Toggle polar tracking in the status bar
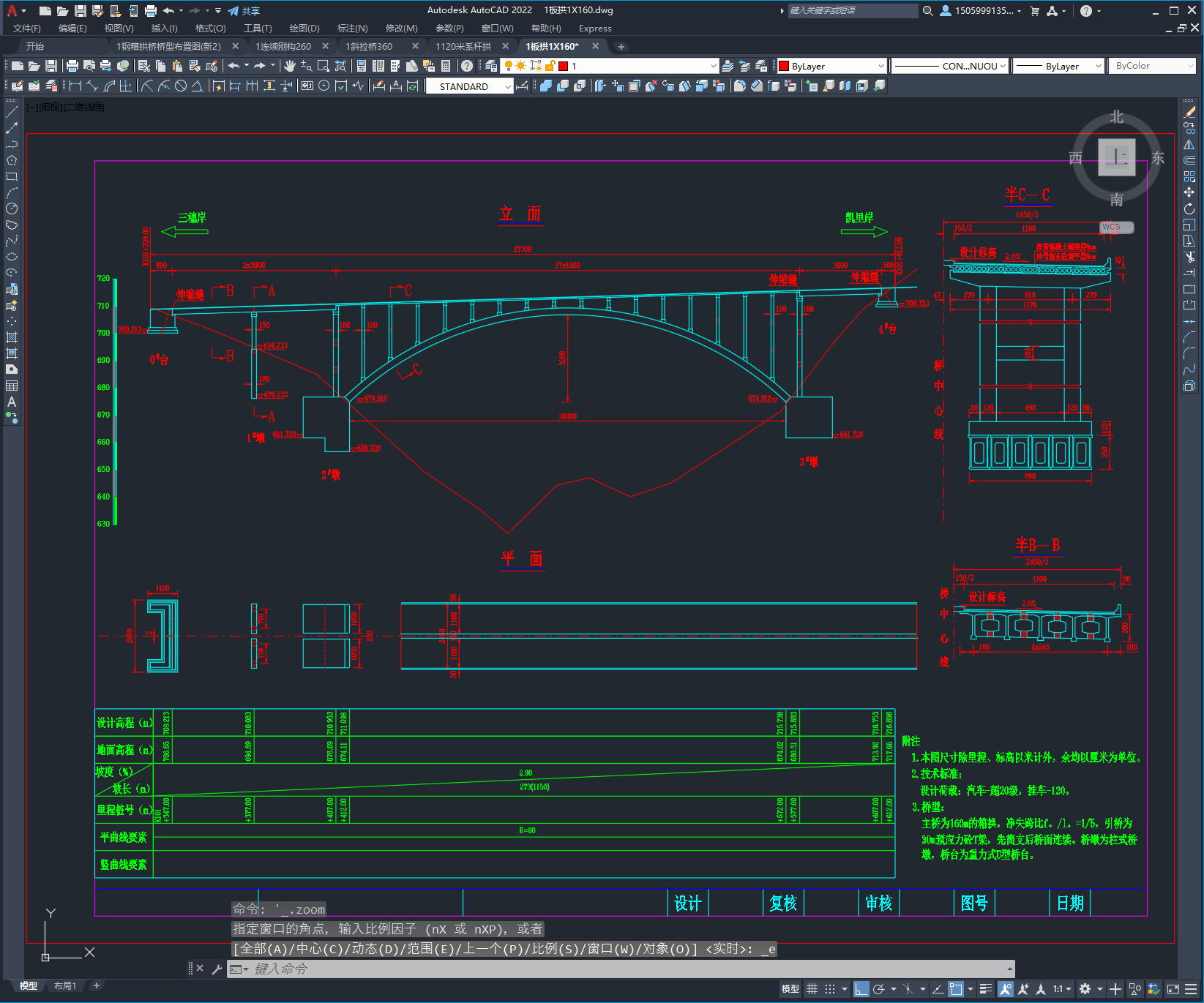This screenshot has height=1003, width=1204. click(879, 989)
